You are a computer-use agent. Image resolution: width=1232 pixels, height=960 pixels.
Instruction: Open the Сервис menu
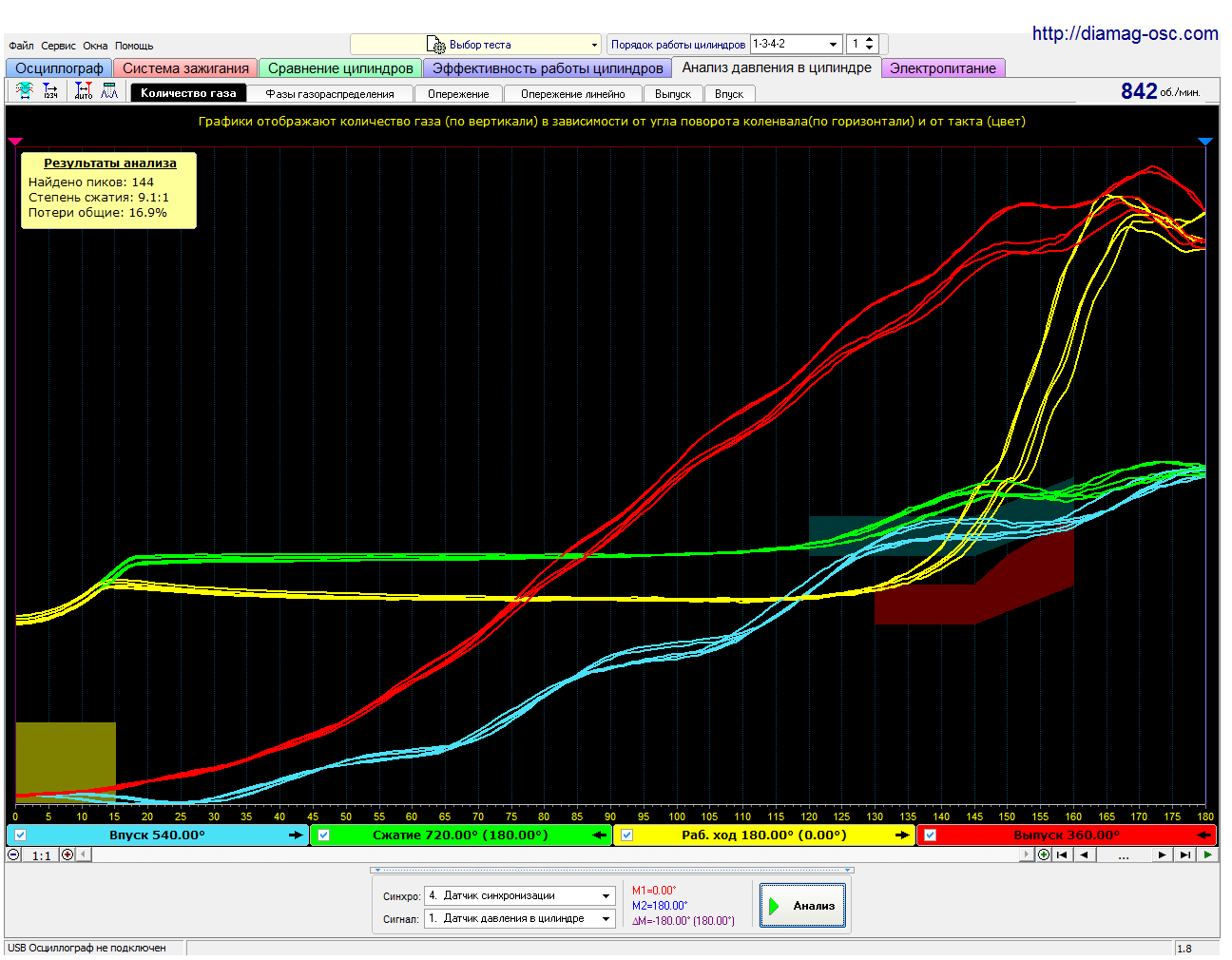tap(58, 46)
